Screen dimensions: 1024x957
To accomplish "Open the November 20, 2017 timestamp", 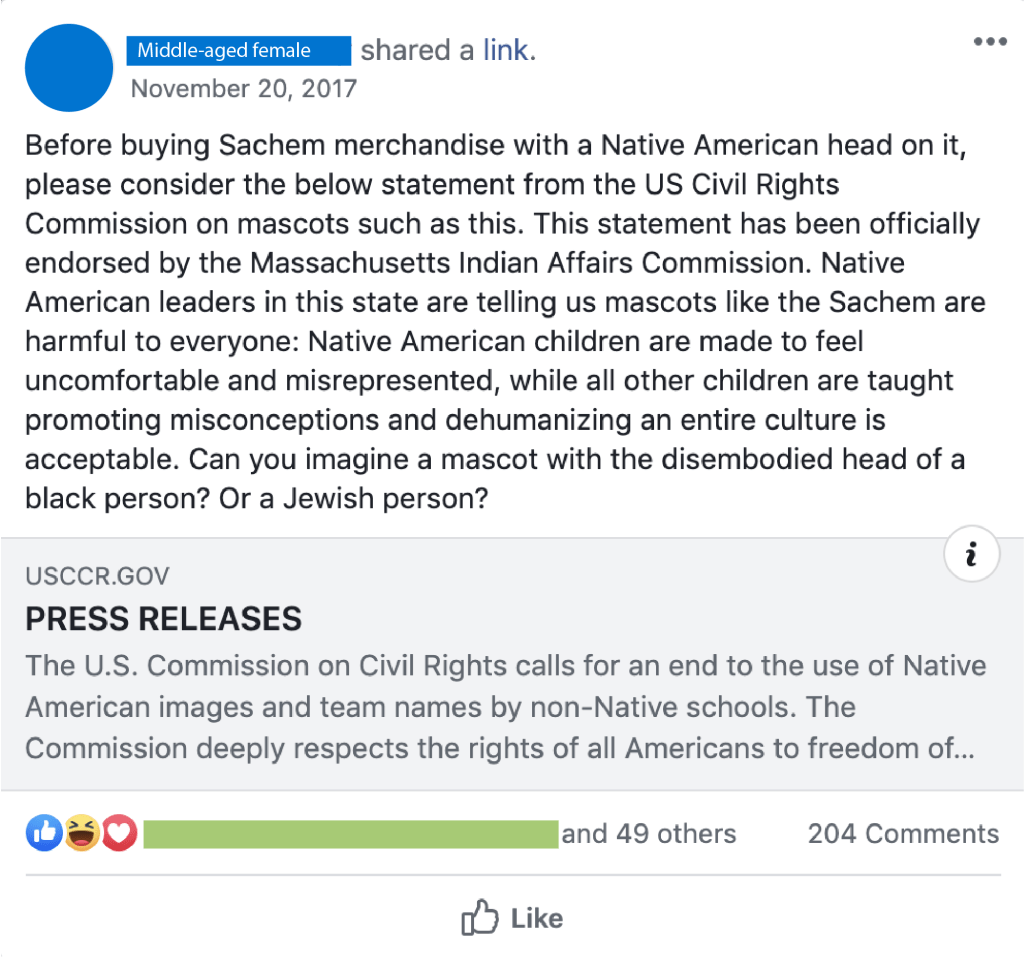I will 243,88.
